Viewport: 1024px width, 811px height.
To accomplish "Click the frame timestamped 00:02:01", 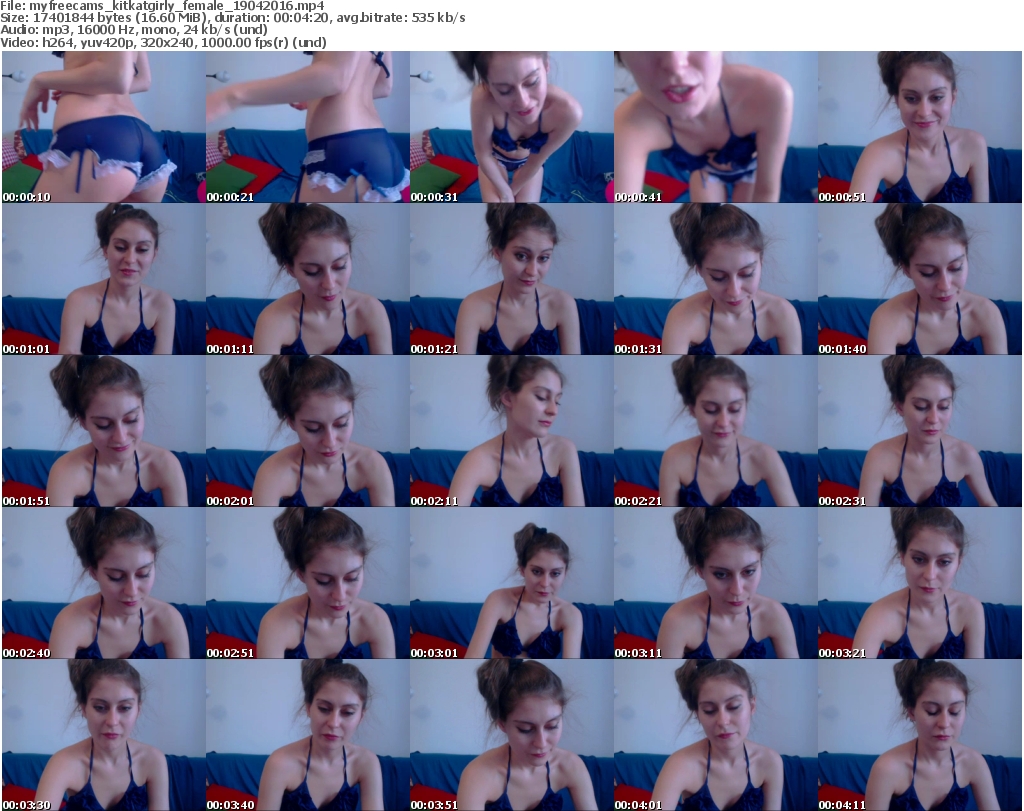I will [x=308, y=431].
